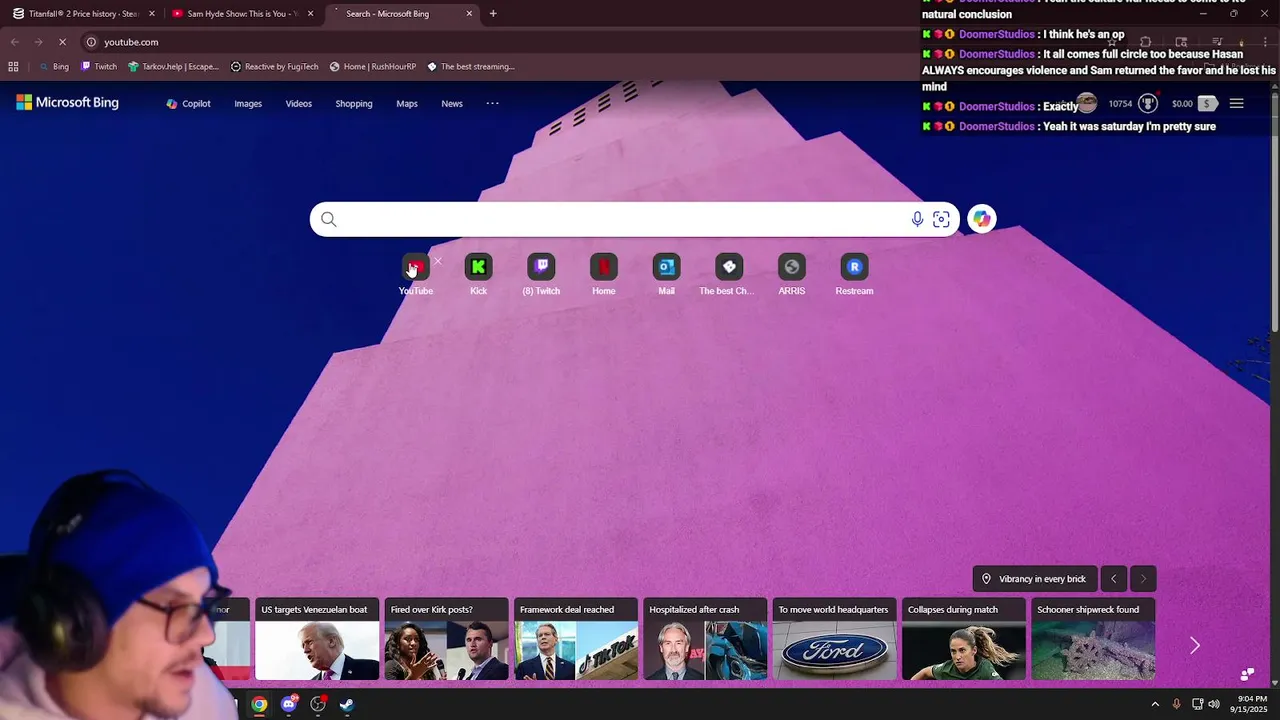Open Copilot from Bing top navigation
Image resolution: width=1280 pixels, height=720 pixels.
188,104
